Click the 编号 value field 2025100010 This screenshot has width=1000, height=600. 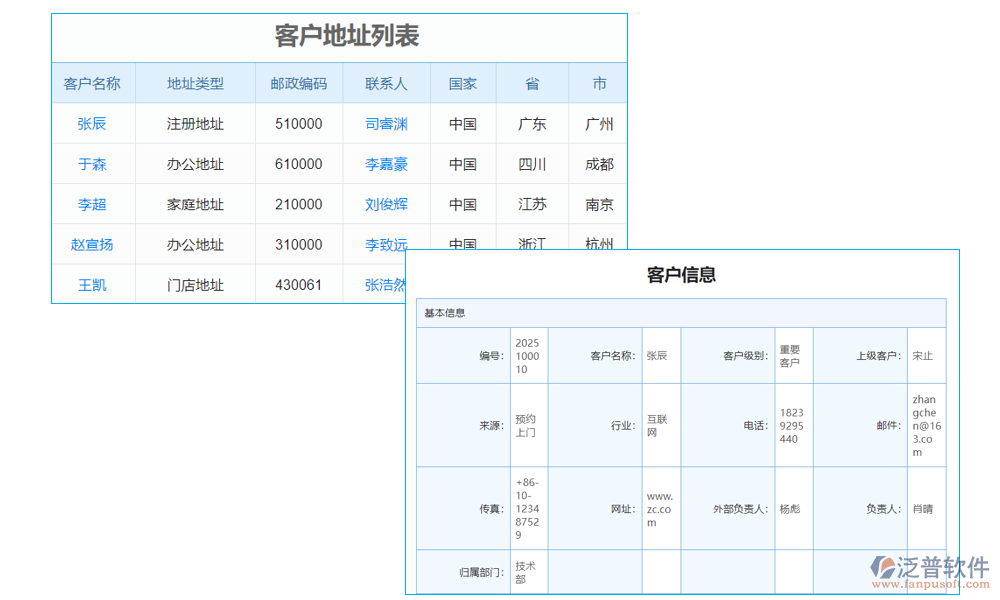coord(528,356)
